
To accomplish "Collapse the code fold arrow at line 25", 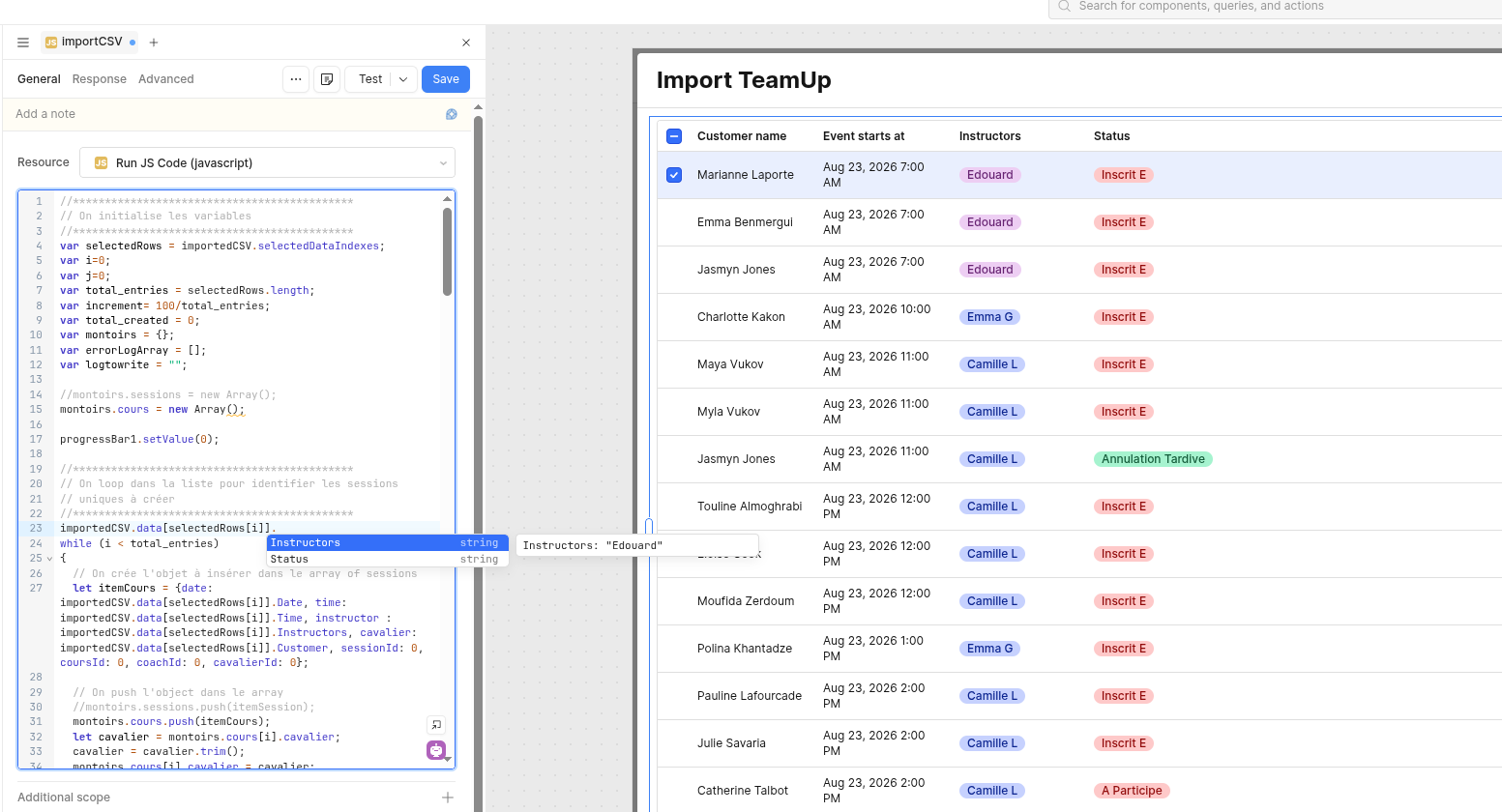I will [x=49, y=559].
